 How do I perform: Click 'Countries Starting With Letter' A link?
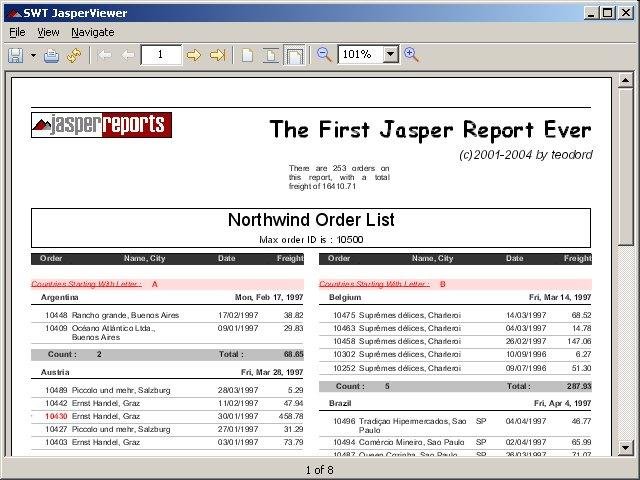[87, 284]
